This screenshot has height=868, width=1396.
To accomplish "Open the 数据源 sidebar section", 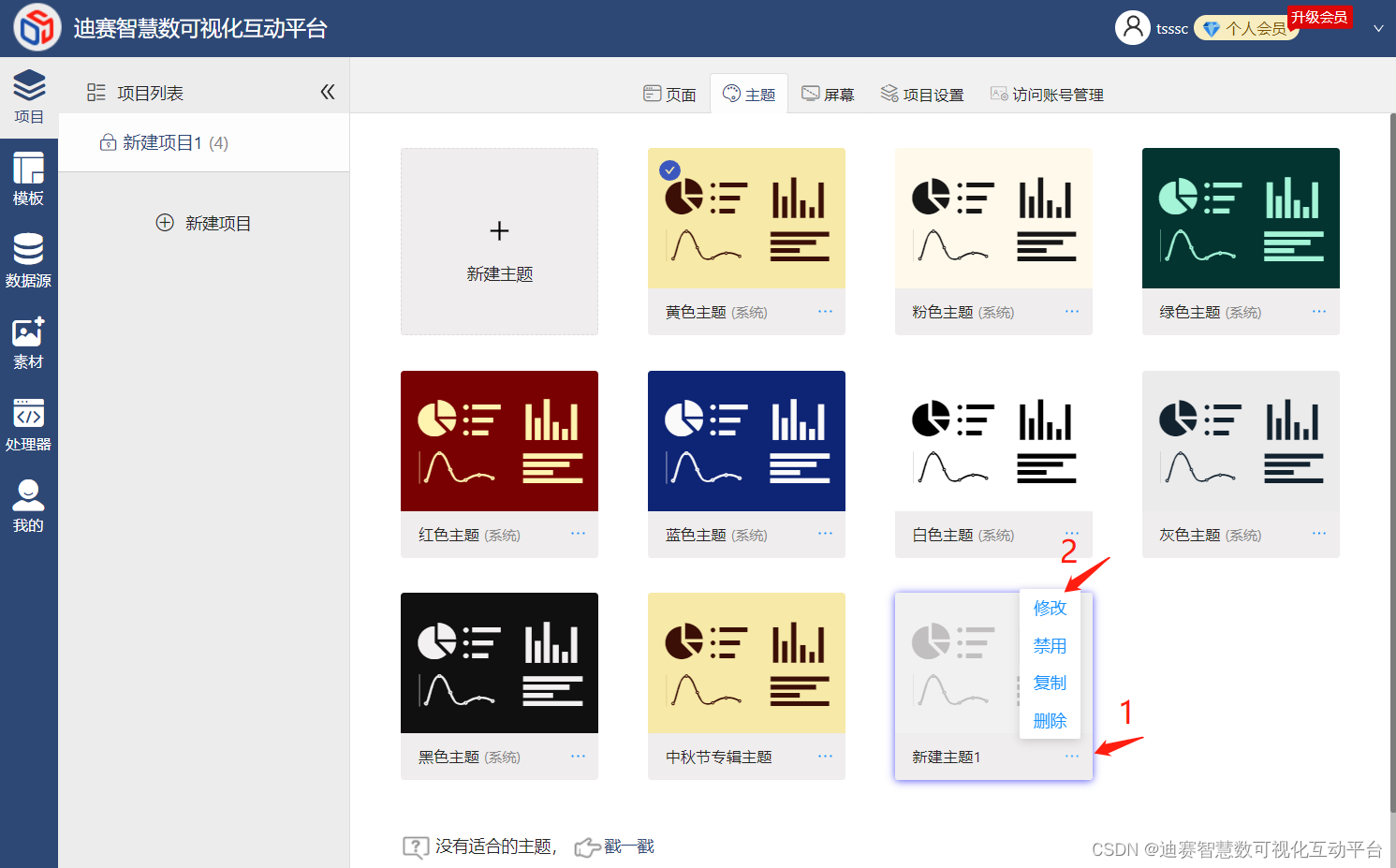I will (29, 260).
